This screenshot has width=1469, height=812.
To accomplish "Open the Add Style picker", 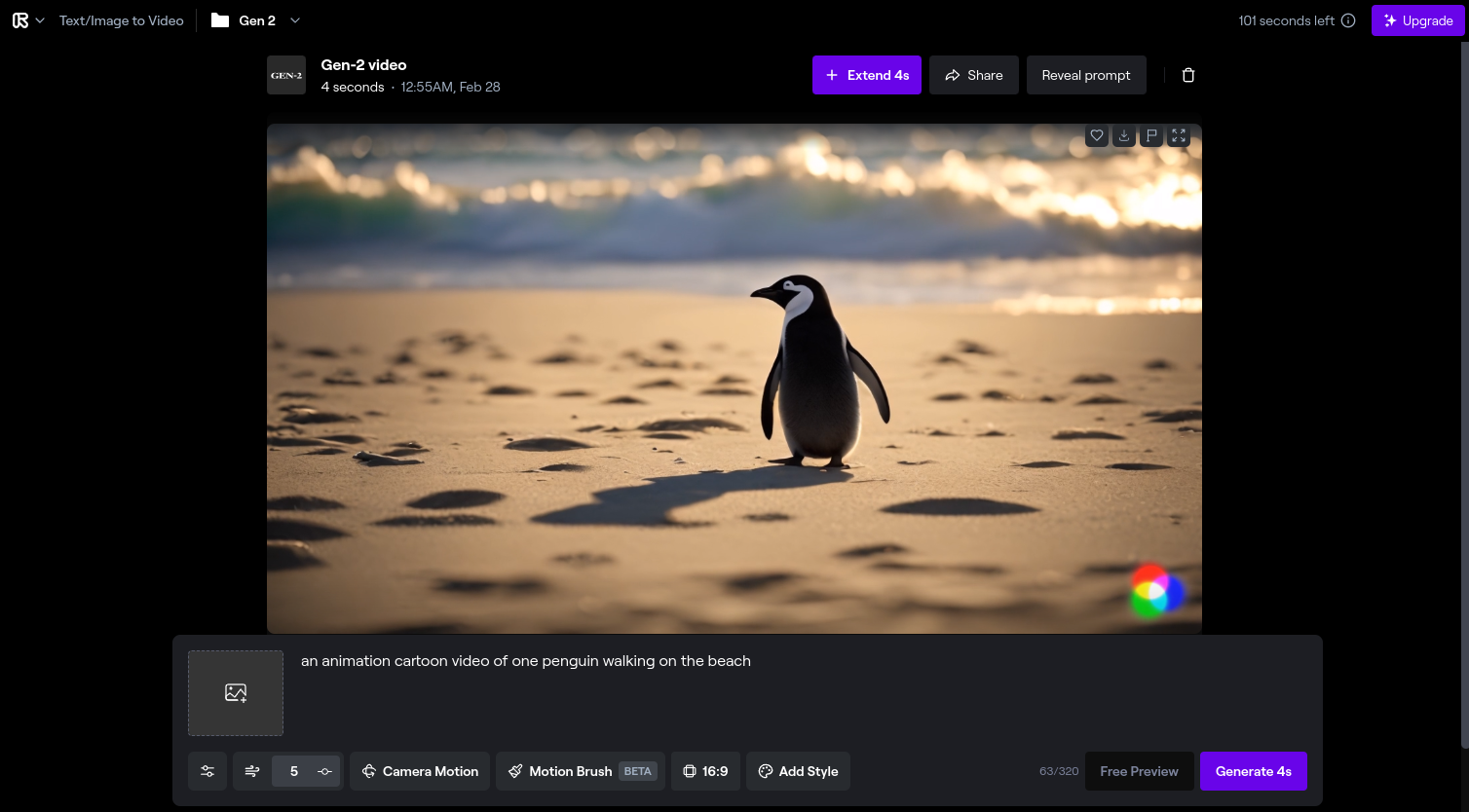I will click(798, 771).
